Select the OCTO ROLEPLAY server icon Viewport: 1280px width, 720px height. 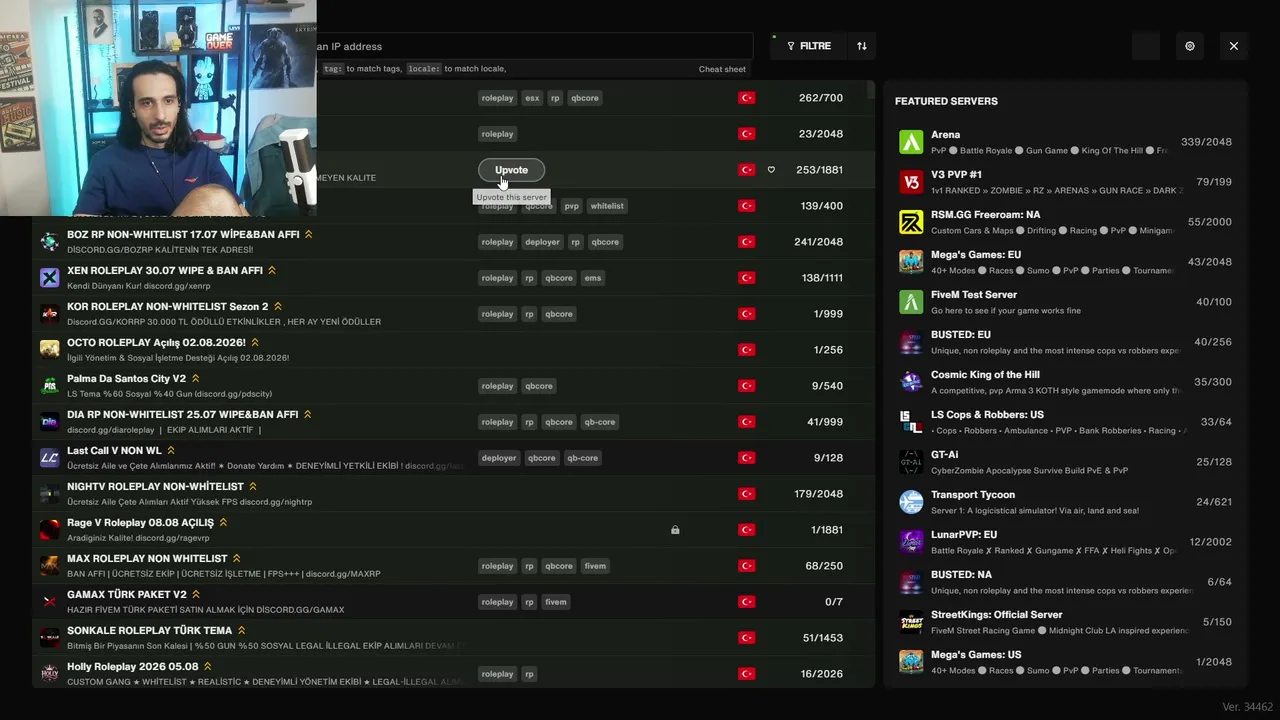[x=49, y=350]
